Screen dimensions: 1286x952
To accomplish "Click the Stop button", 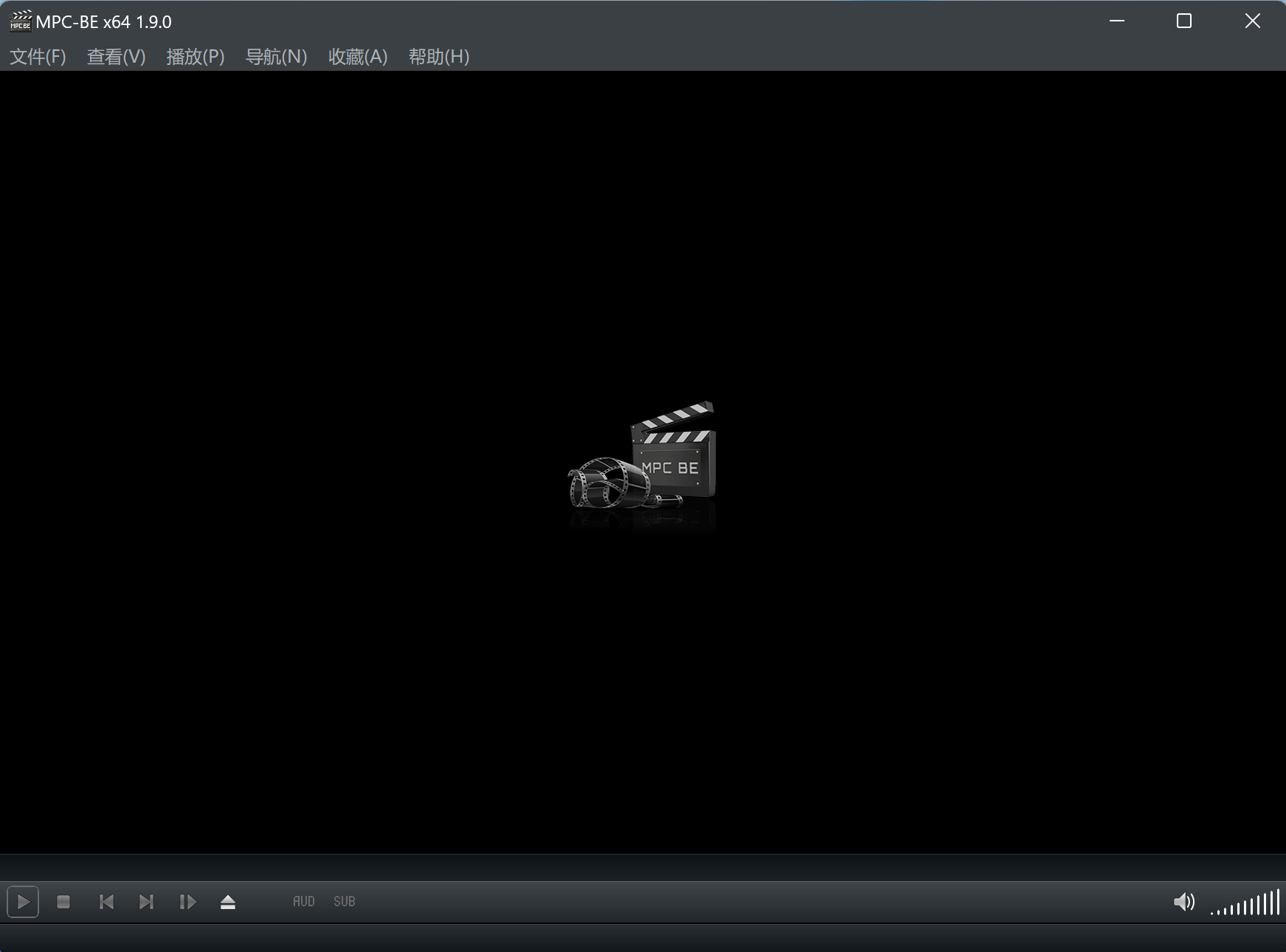I will coord(63,902).
